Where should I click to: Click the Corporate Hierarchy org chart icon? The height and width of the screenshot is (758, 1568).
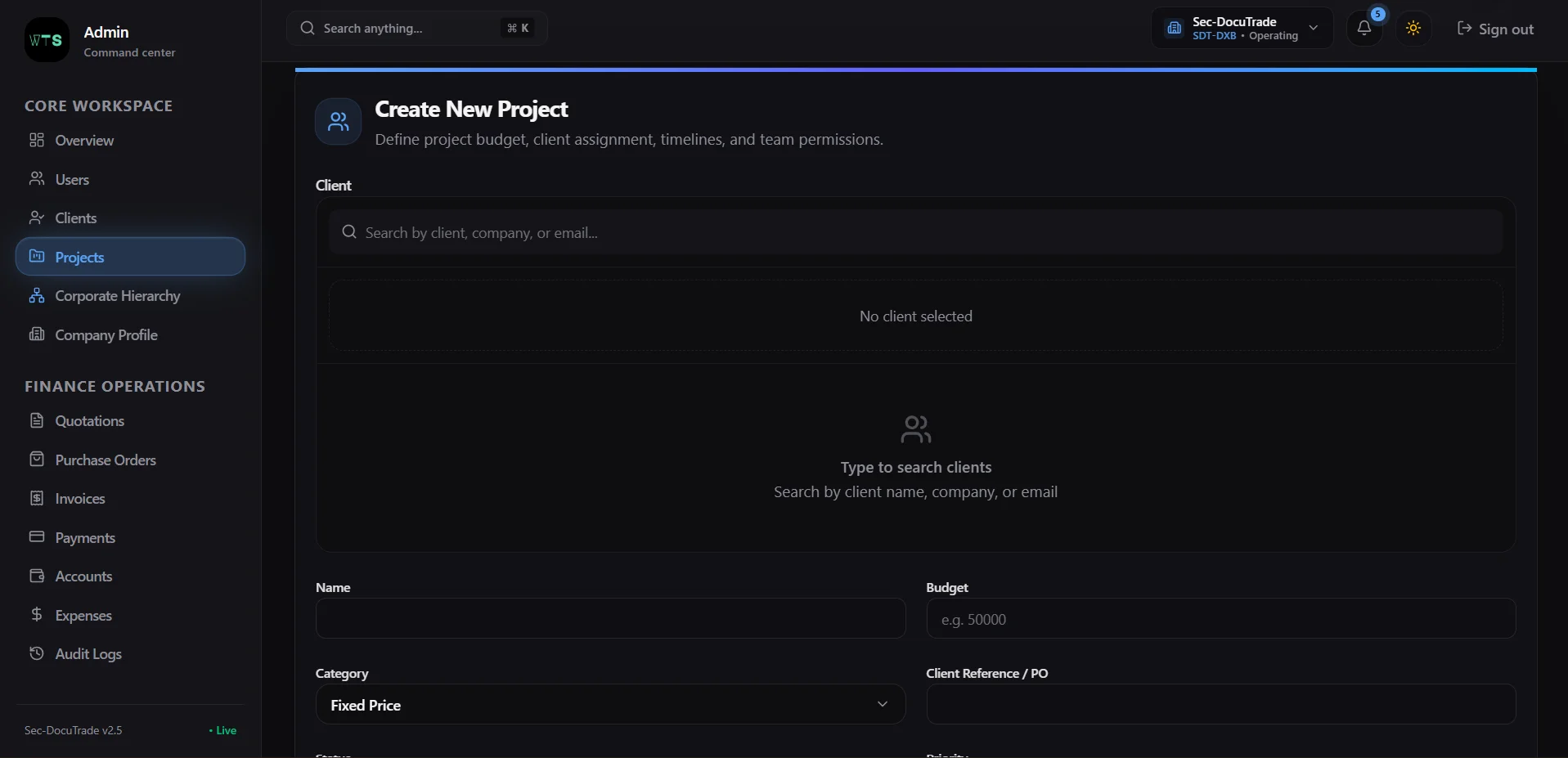coord(37,295)
